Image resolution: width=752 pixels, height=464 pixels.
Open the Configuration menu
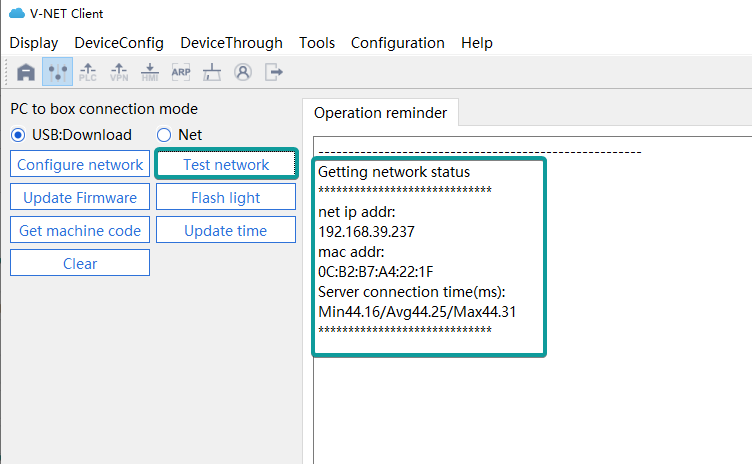point(398,43)
